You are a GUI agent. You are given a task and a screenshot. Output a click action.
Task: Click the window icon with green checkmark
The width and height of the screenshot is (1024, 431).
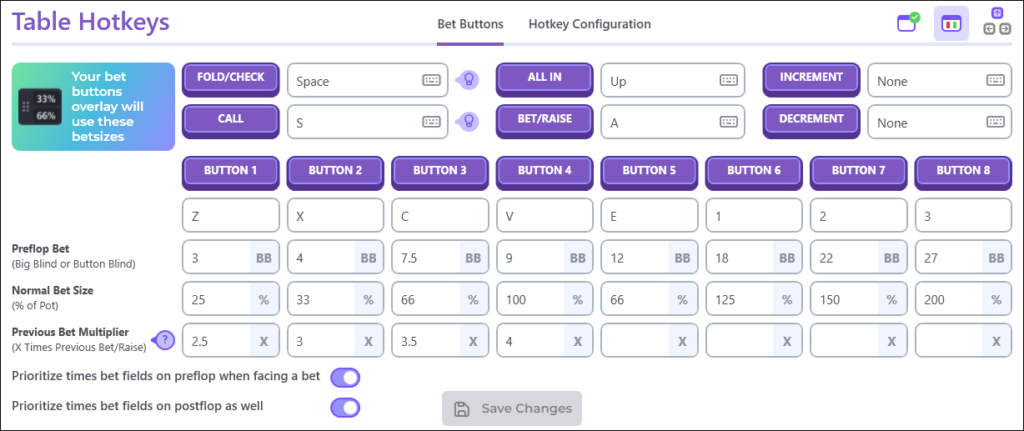tap(908, 22)
